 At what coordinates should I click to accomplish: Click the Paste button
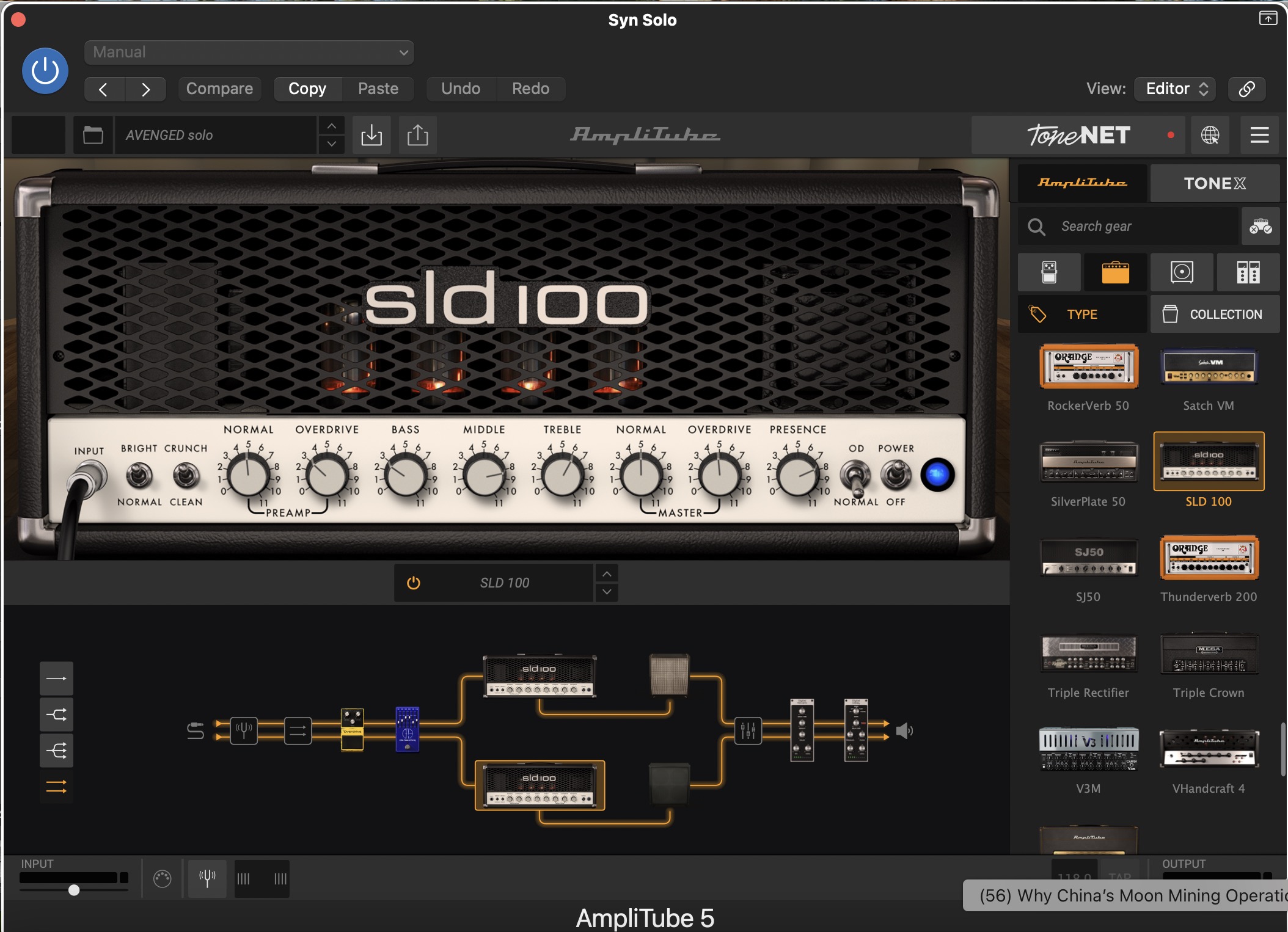tap(378, 89)
